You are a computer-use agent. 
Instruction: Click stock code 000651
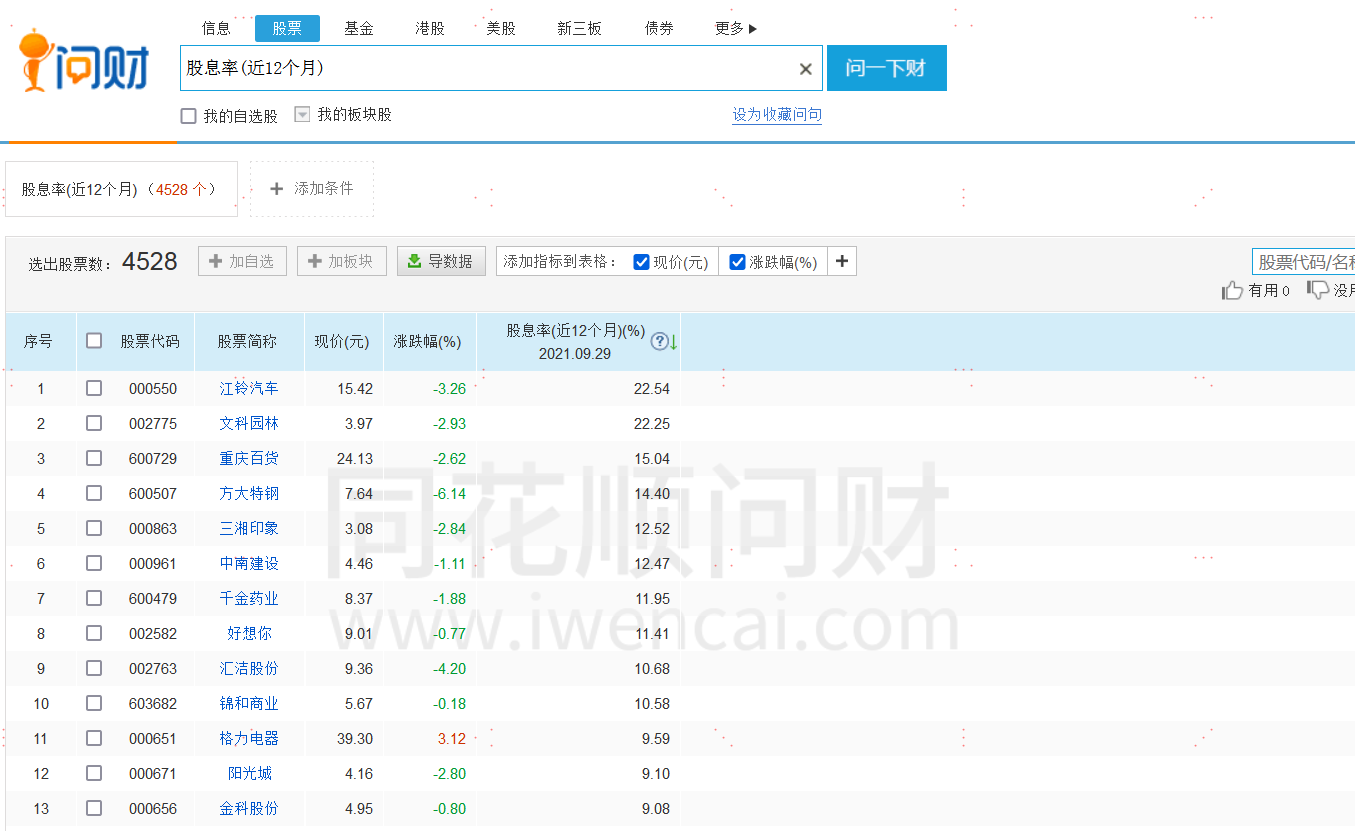point(153,738)
